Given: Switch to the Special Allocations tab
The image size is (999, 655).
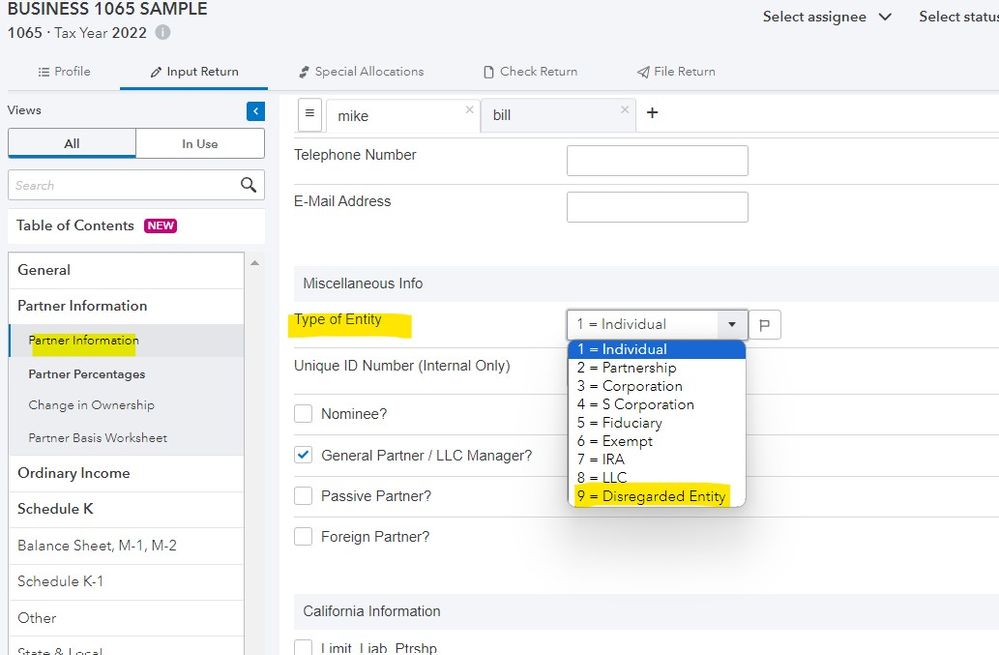Looking at the screenshot, I should click(361, 72).
